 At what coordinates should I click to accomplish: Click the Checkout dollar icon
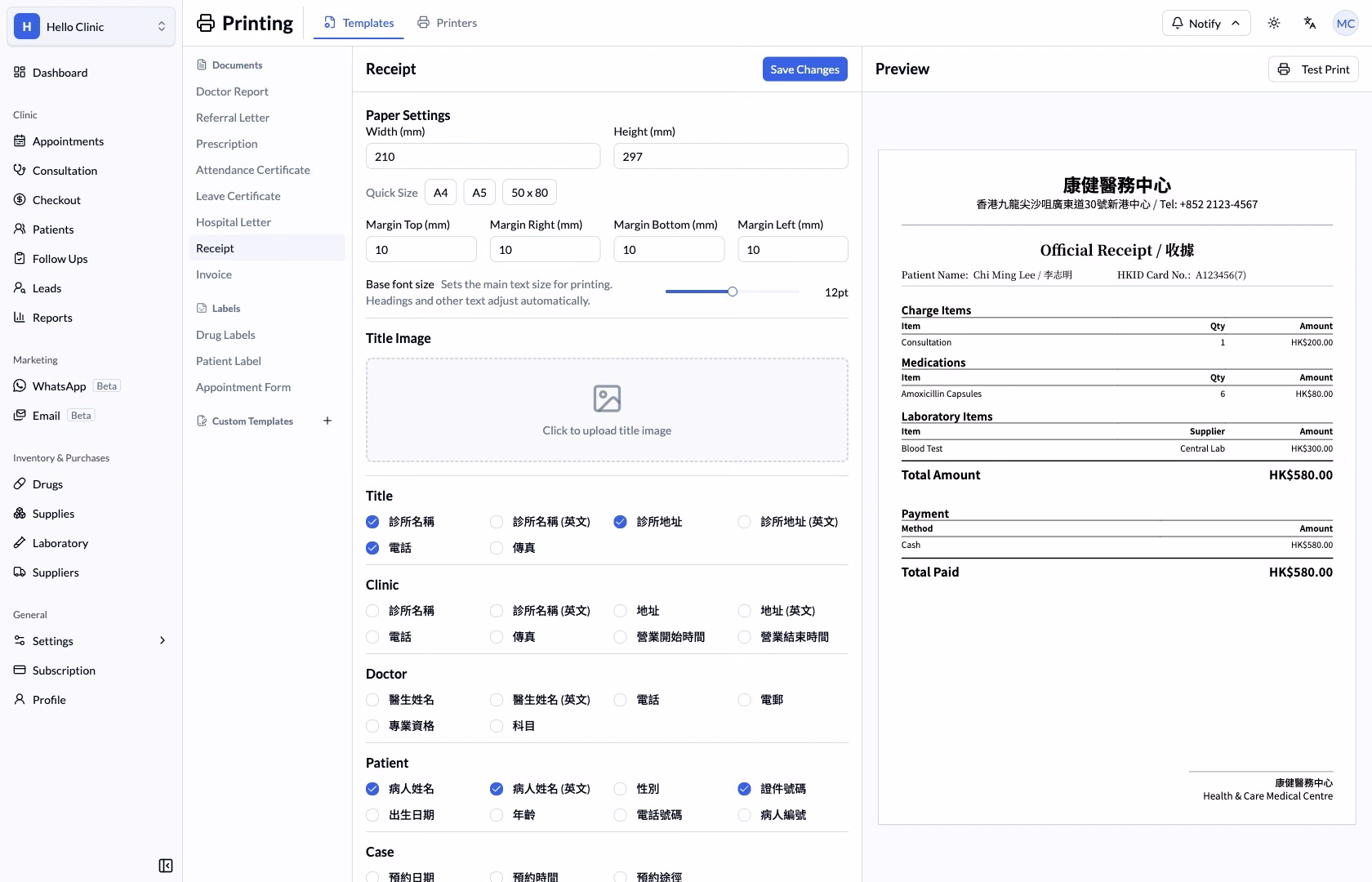pyautogui.click(x=20, y=200)
